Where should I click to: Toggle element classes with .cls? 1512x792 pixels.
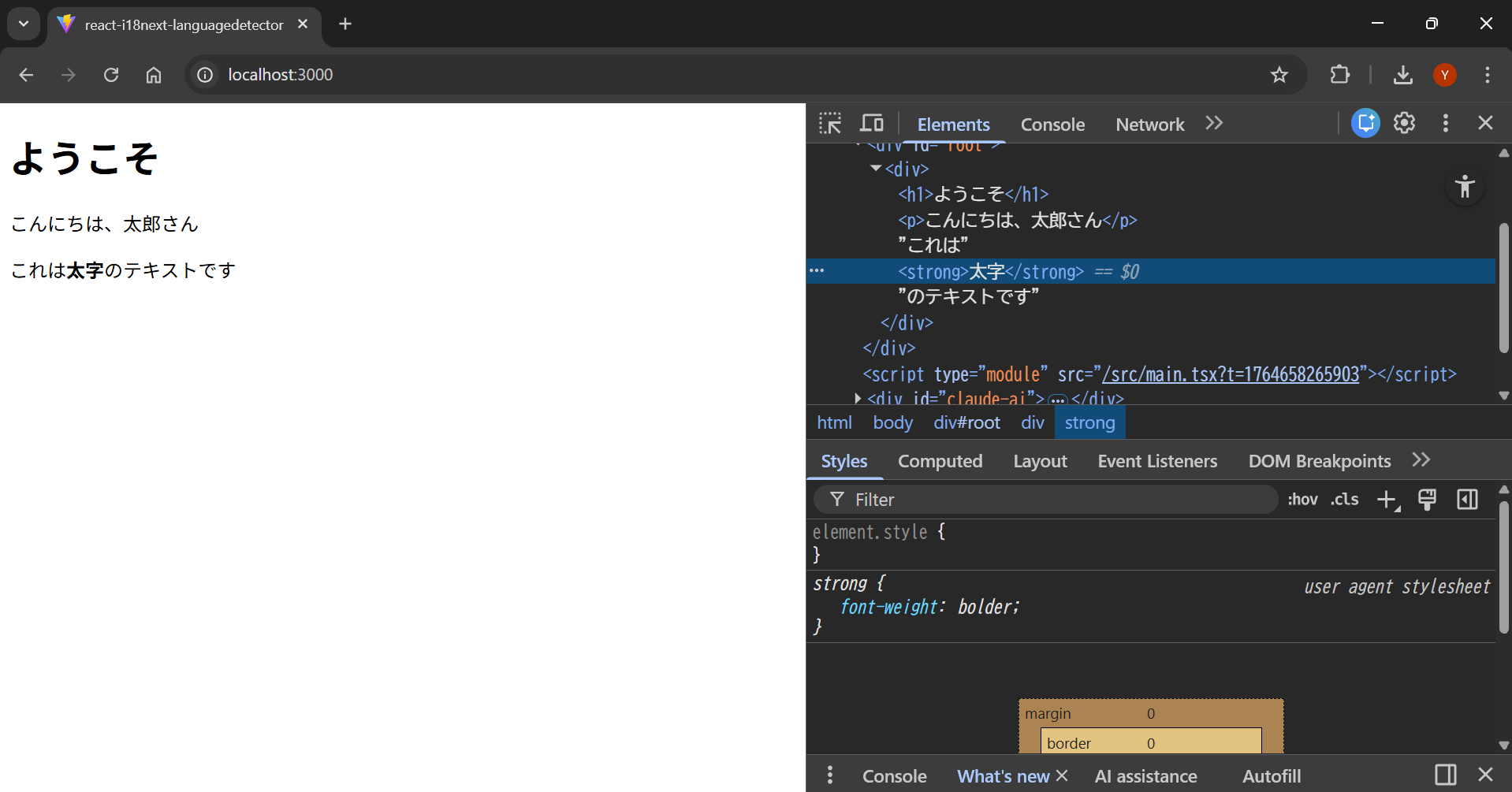point(1344,499)
